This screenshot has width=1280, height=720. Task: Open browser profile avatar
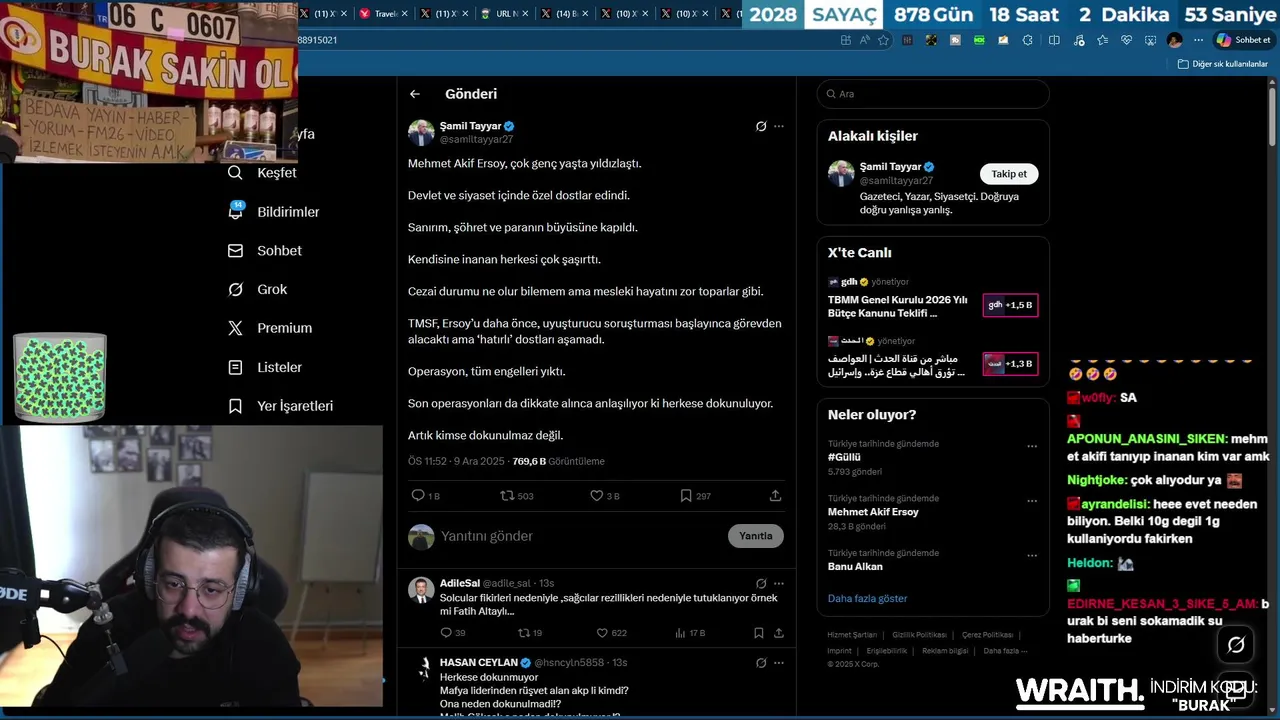click(x=1174, y=40)
